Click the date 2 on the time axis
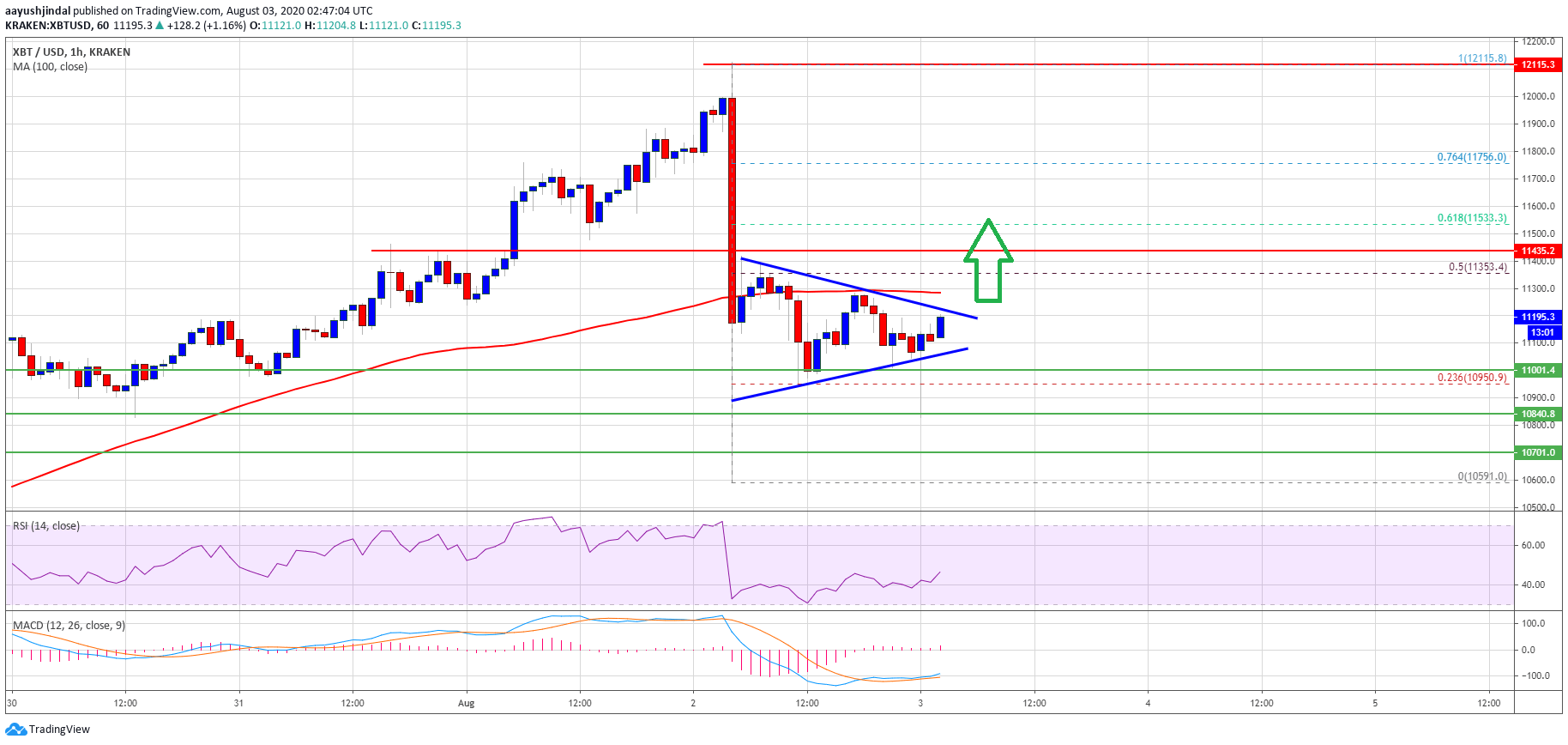1568x745 pixels. pos(693,703)
